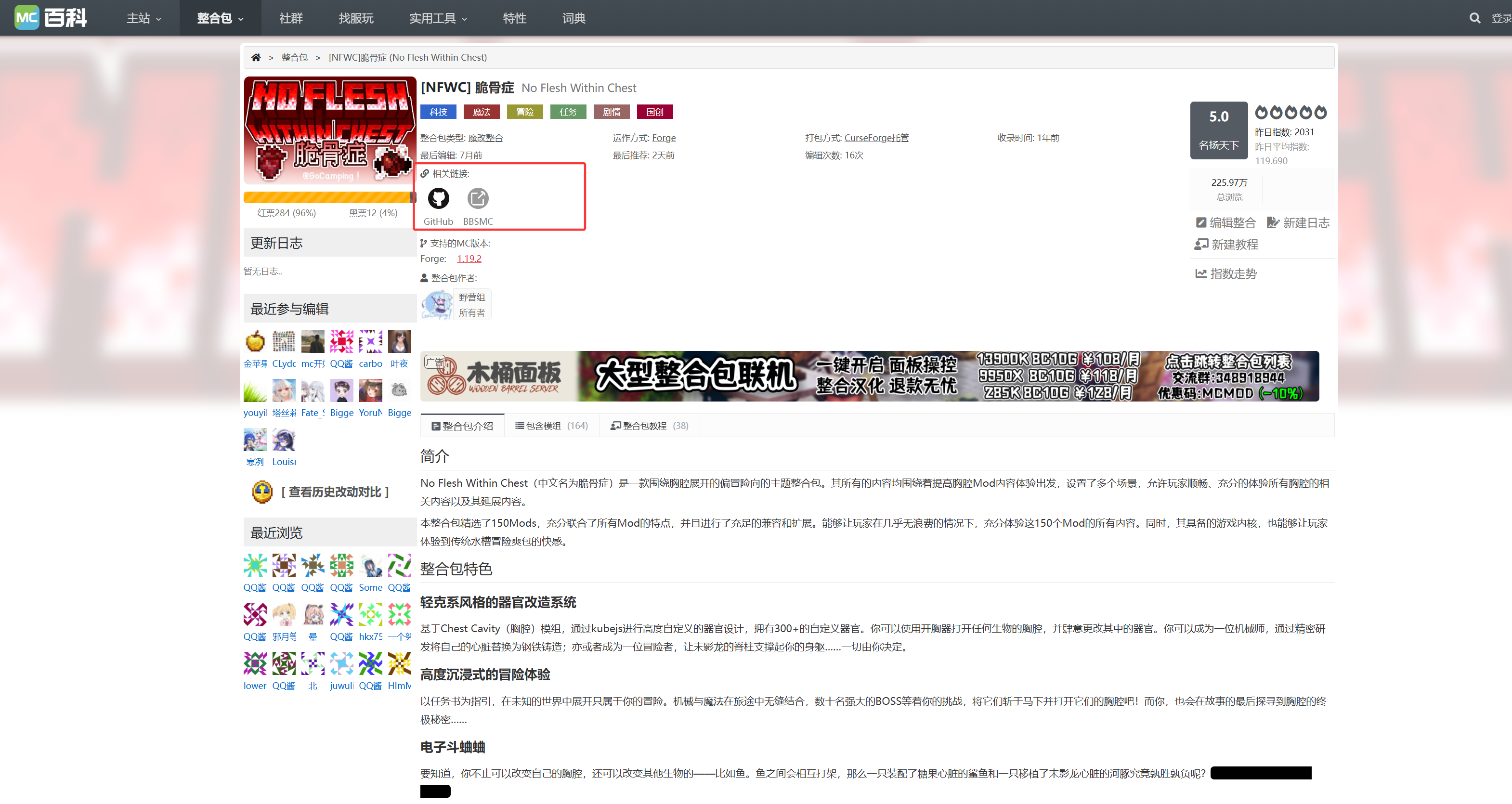Vote 红票284 (96%)

[287, 213]
